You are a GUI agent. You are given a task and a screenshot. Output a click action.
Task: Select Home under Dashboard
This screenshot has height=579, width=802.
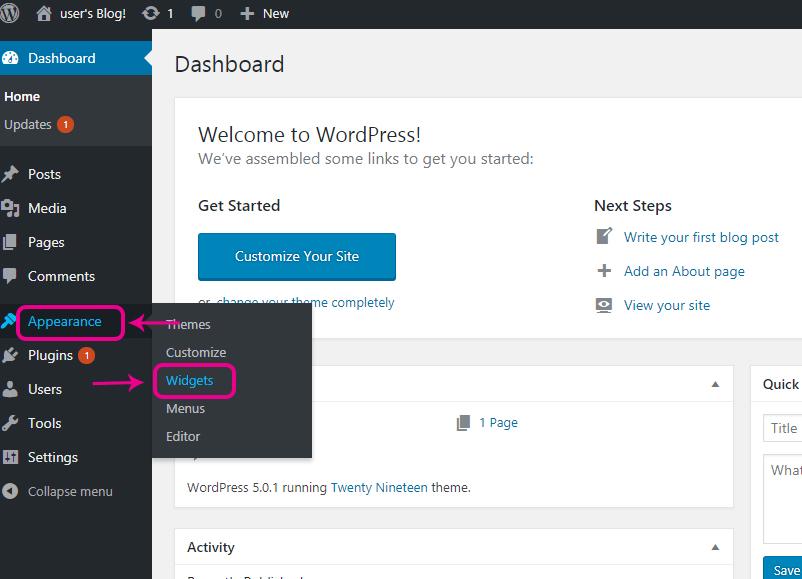(22, 96)
